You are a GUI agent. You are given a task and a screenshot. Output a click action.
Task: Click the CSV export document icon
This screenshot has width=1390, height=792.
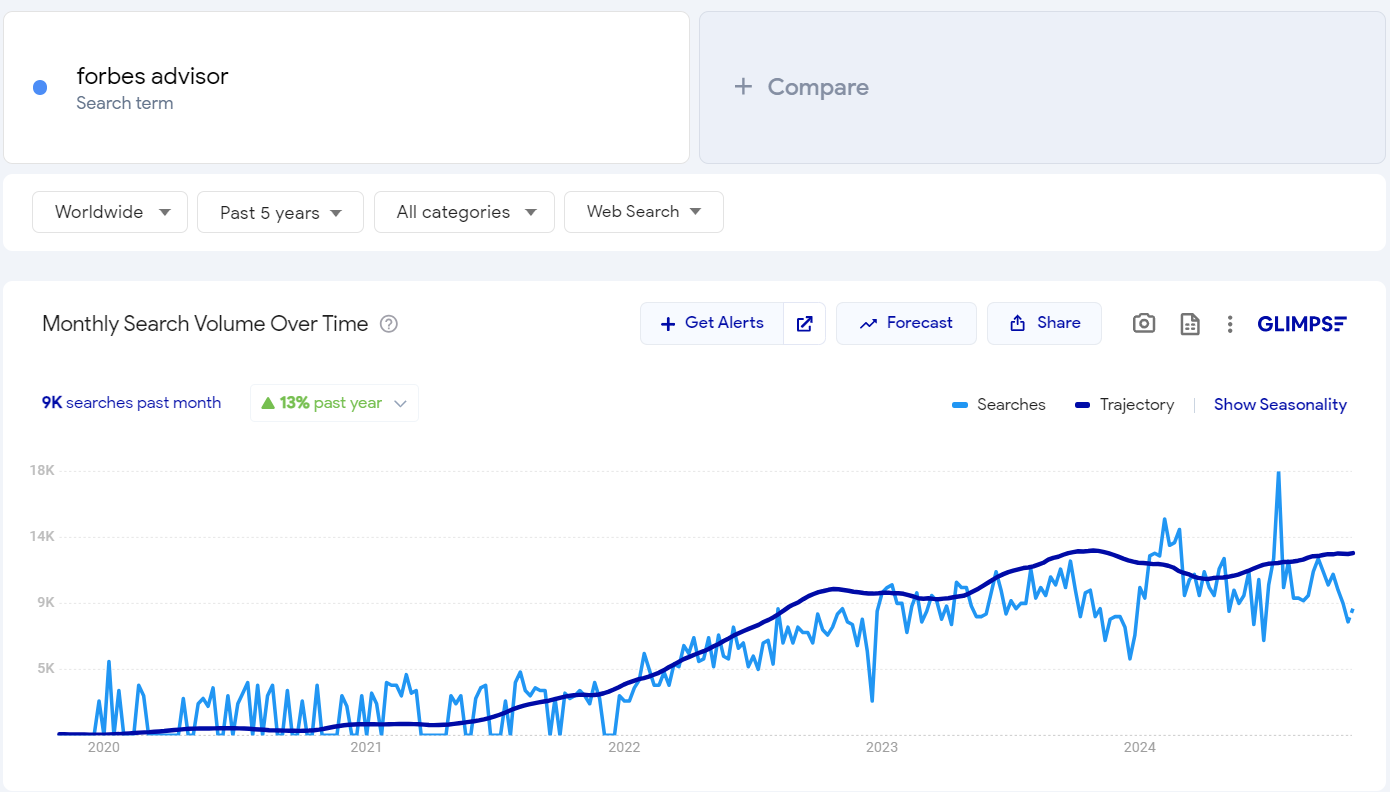(x=1190, y=324)
